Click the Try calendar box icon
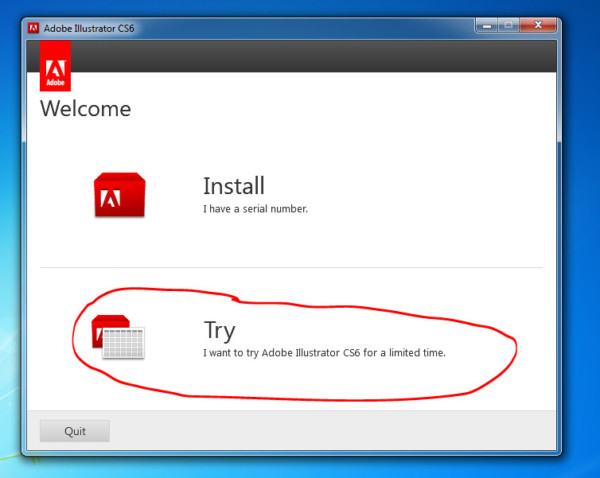The width and height of the screenshot is (600, 478). (118, 337)
